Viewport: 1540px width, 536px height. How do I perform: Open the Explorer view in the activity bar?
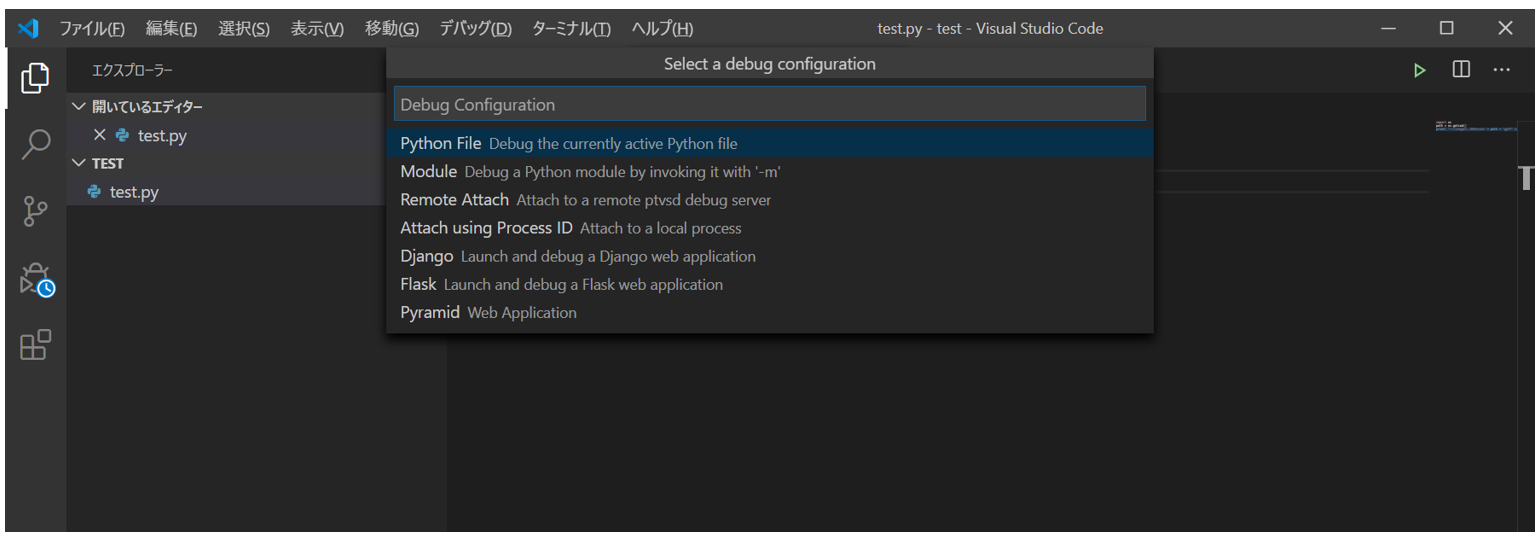[x=35, y=78]
